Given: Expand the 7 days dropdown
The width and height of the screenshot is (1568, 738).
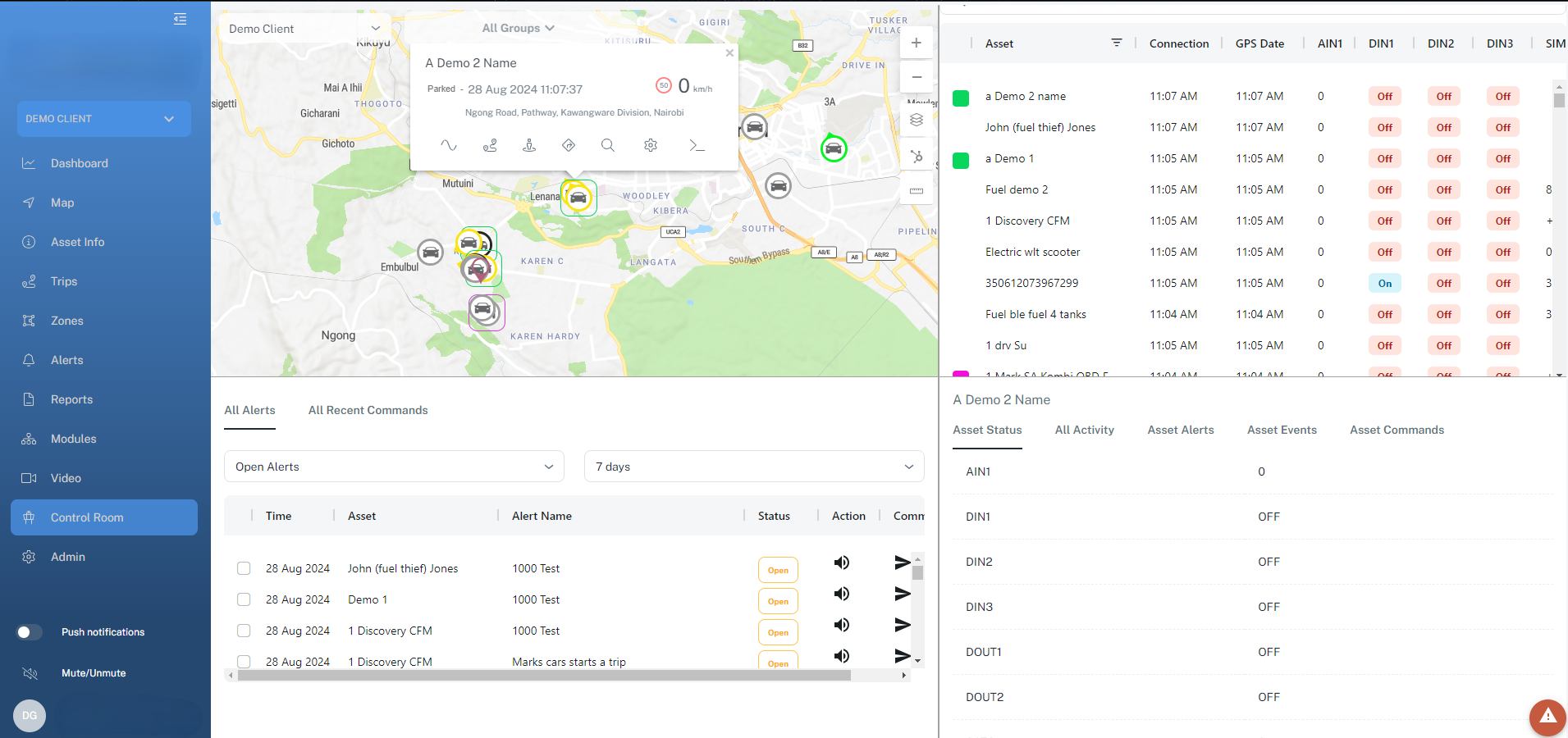Looking at the screenshot, I should coord(754,467).
